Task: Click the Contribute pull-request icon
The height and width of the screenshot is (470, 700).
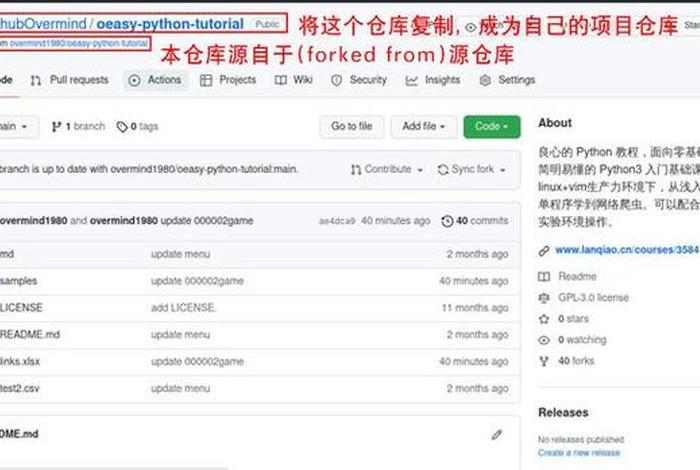Action: click(356, 170)
